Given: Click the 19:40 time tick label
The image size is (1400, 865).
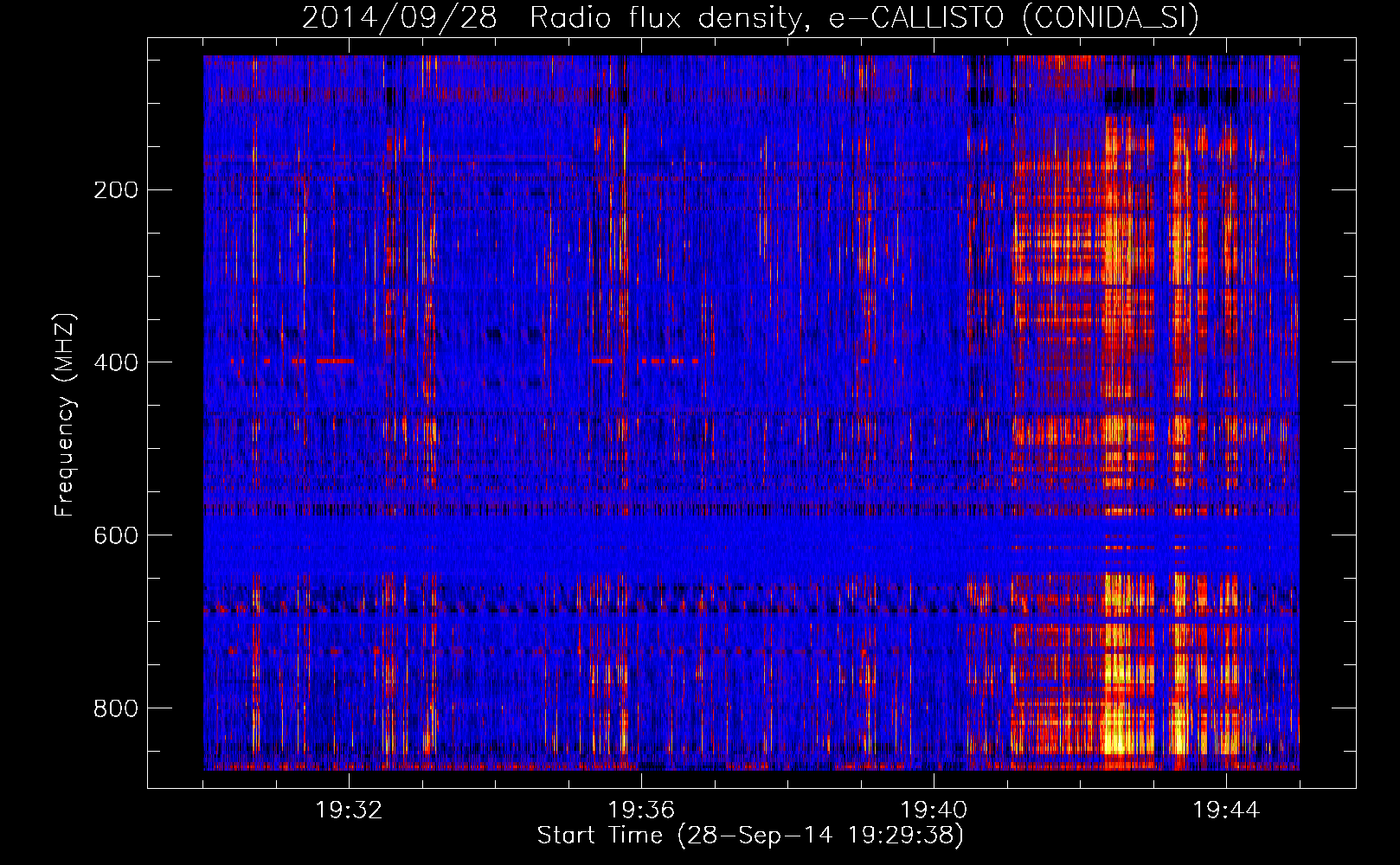Looking at the screenshot, I should 934,811.
